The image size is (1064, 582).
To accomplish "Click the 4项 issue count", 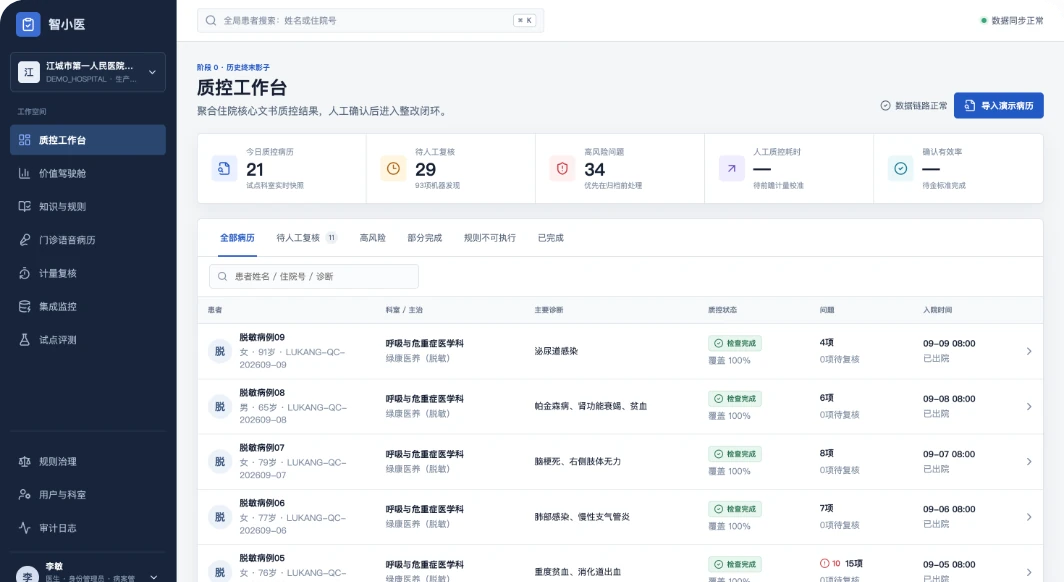I will [826, 343].
